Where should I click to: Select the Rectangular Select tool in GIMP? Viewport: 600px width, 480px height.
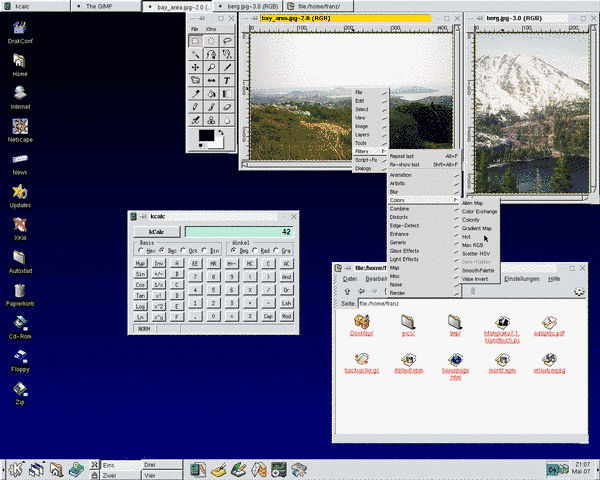coord(196,41)
